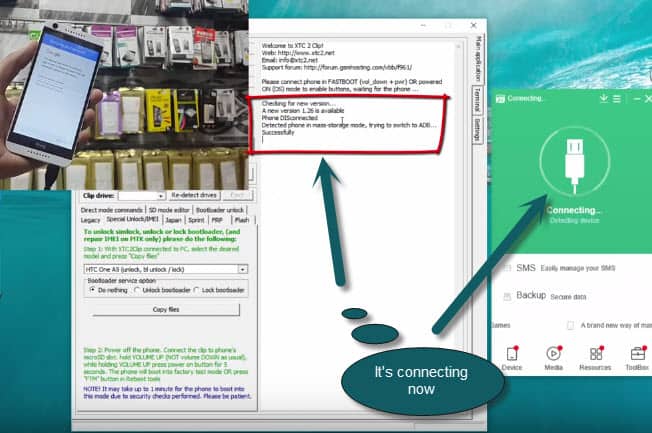Switch to Direct mode commands tab

point(112,210)
